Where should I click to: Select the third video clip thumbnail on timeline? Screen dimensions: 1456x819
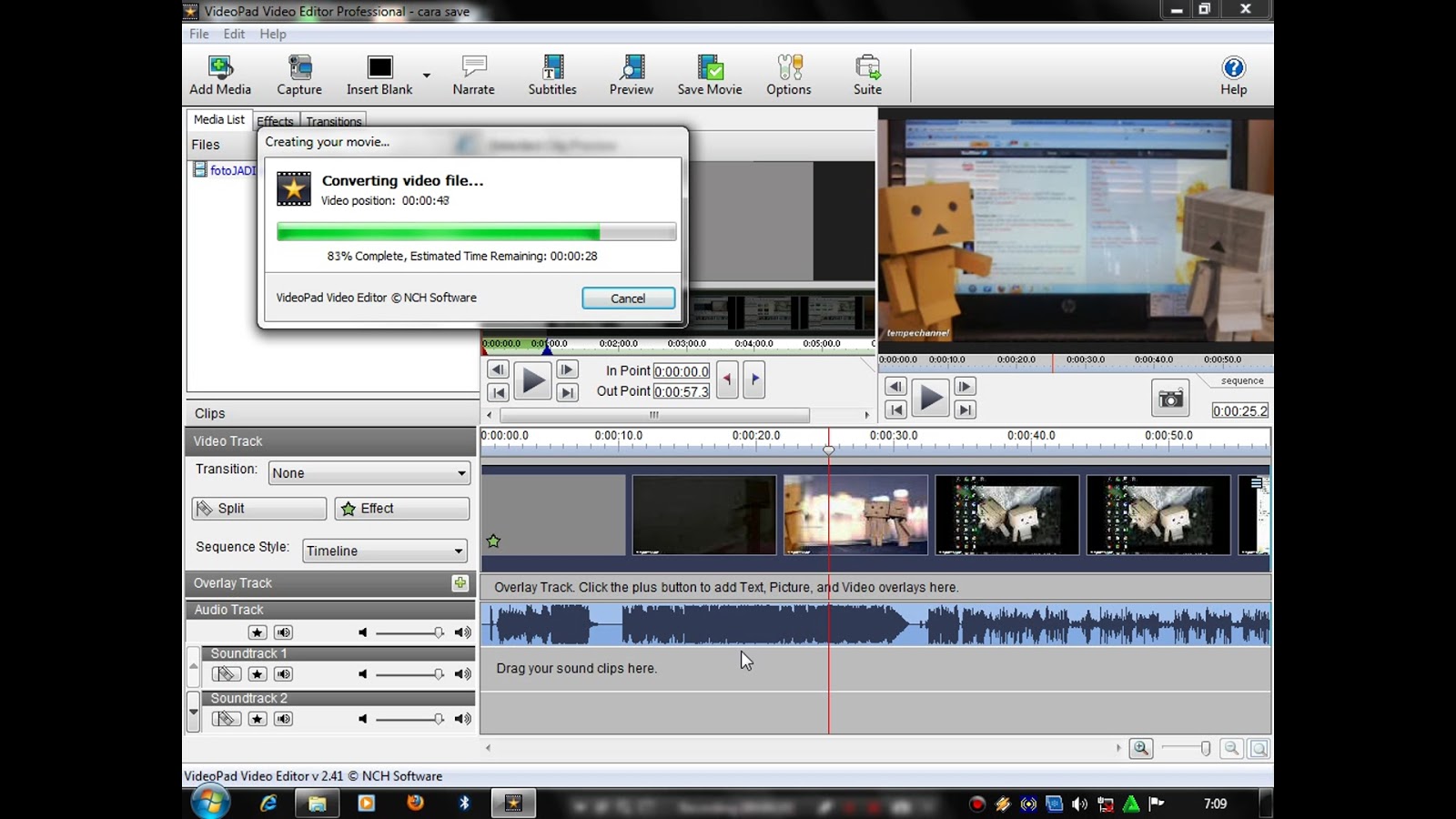point(855,515)
